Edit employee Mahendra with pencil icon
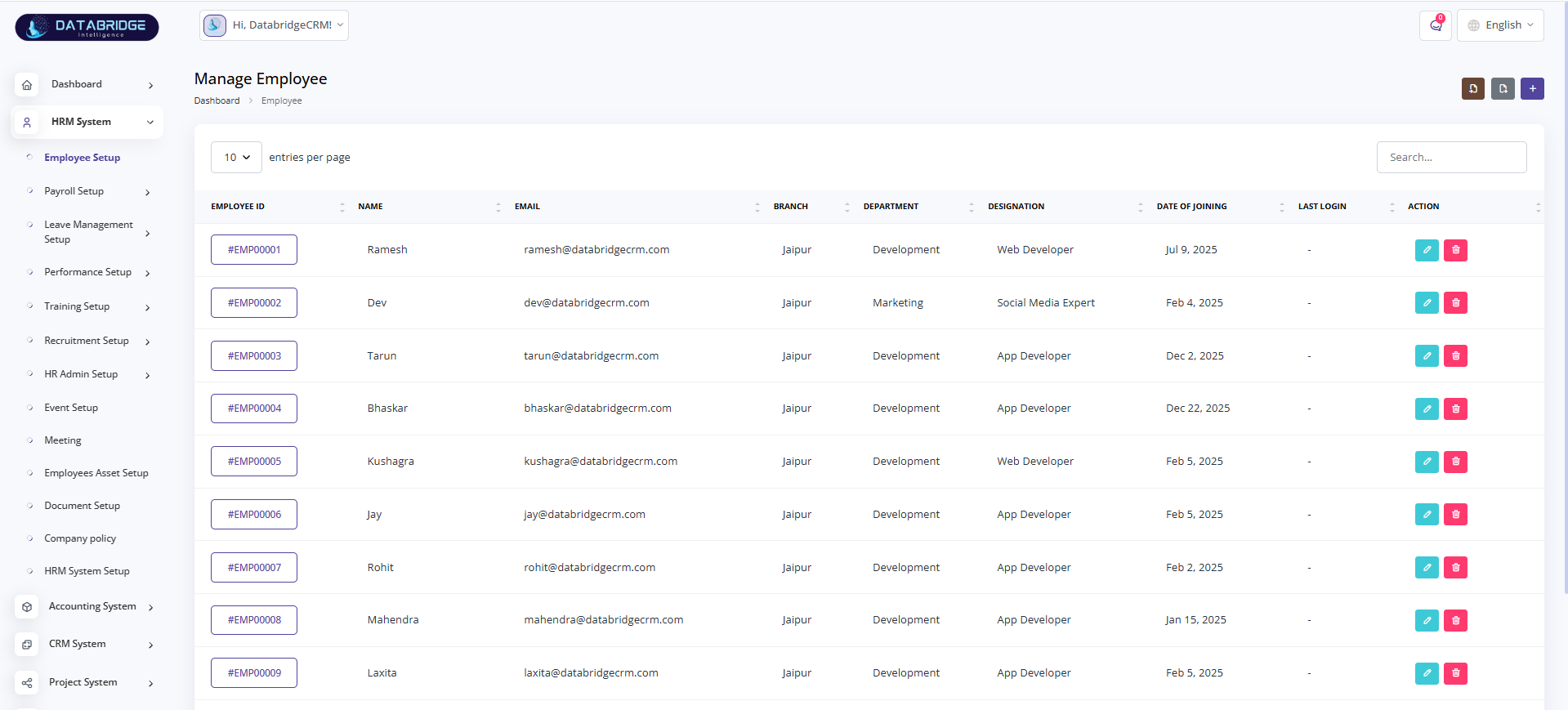This screenshot has width=1568, height=710. pyautogui.click(x=1427, y=620)
